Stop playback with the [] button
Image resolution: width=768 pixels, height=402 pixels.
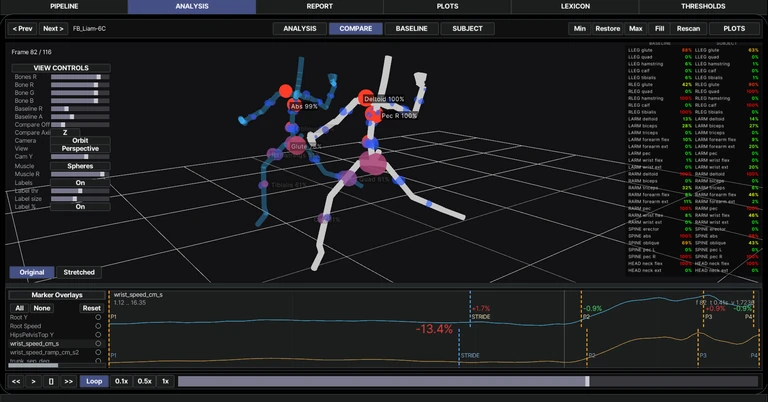51,381
